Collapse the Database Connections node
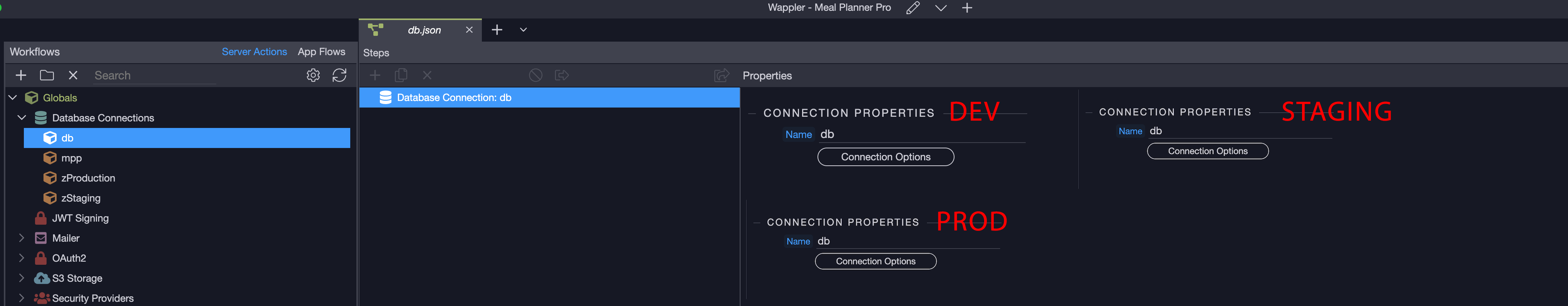1568x306 pixels. coord(22,118)
